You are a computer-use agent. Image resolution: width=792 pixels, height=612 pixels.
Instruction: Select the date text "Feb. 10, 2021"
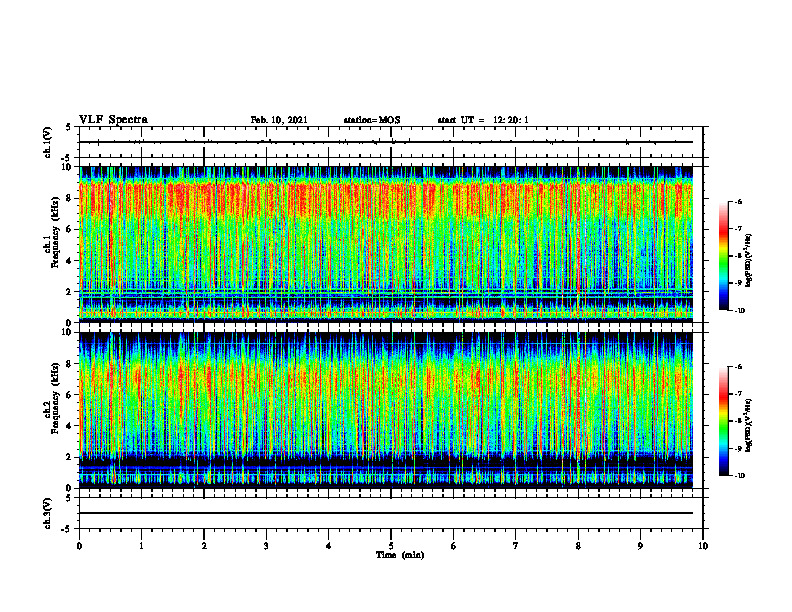[279, 120]
